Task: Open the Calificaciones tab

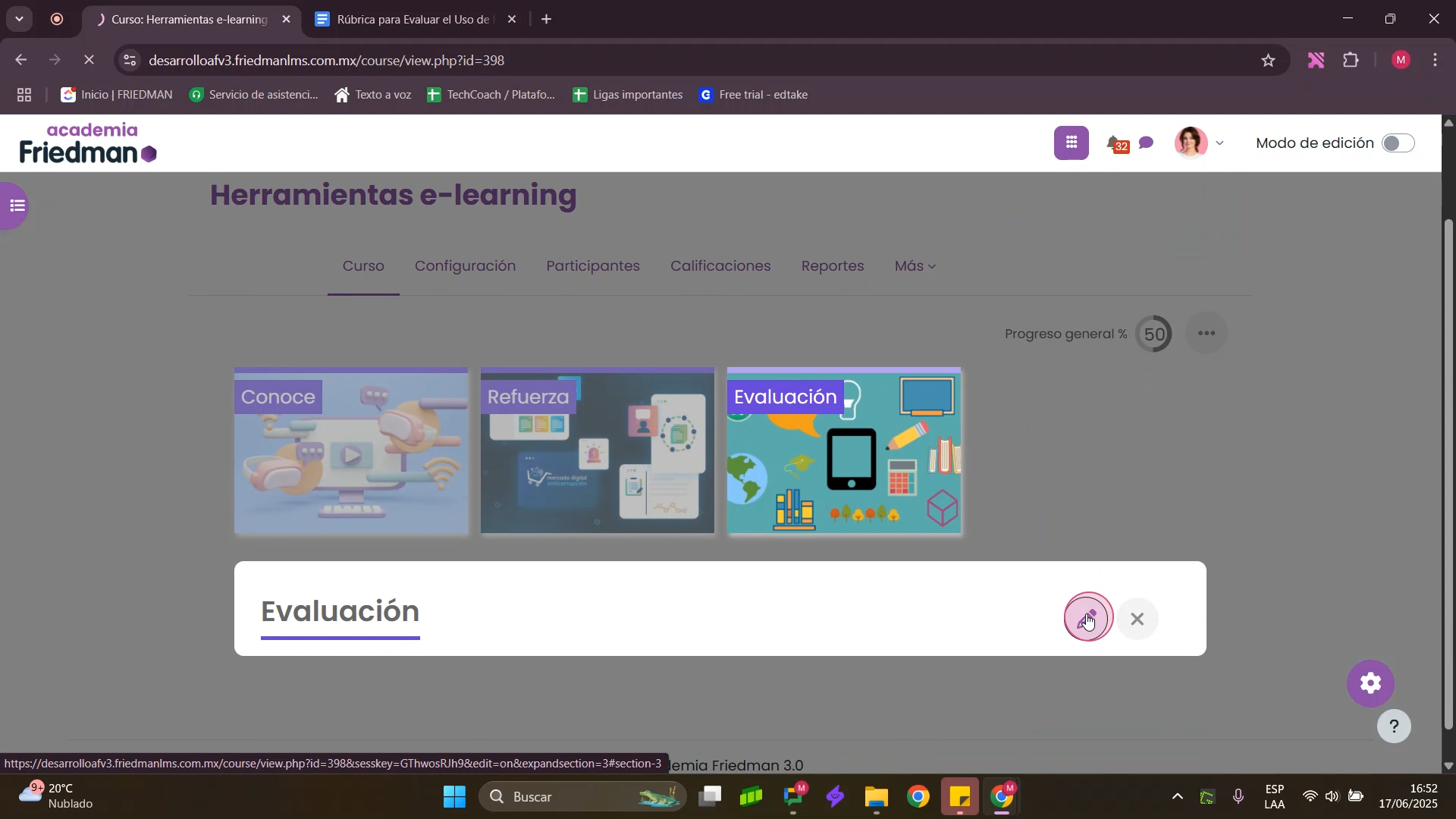Action: pos(720,266)
